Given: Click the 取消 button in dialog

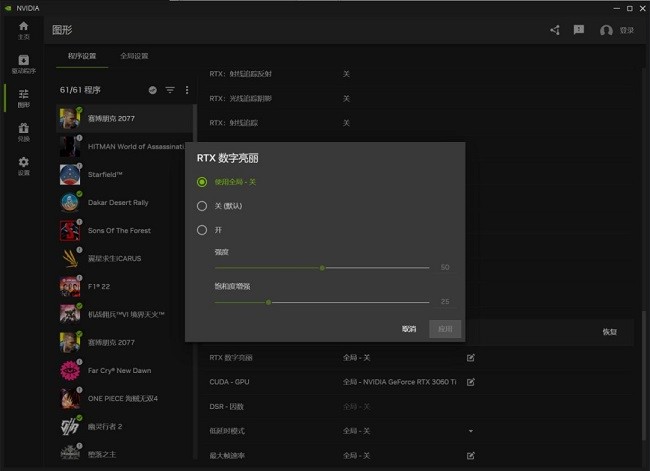Looking at the screenshot, I should [409, 328].
